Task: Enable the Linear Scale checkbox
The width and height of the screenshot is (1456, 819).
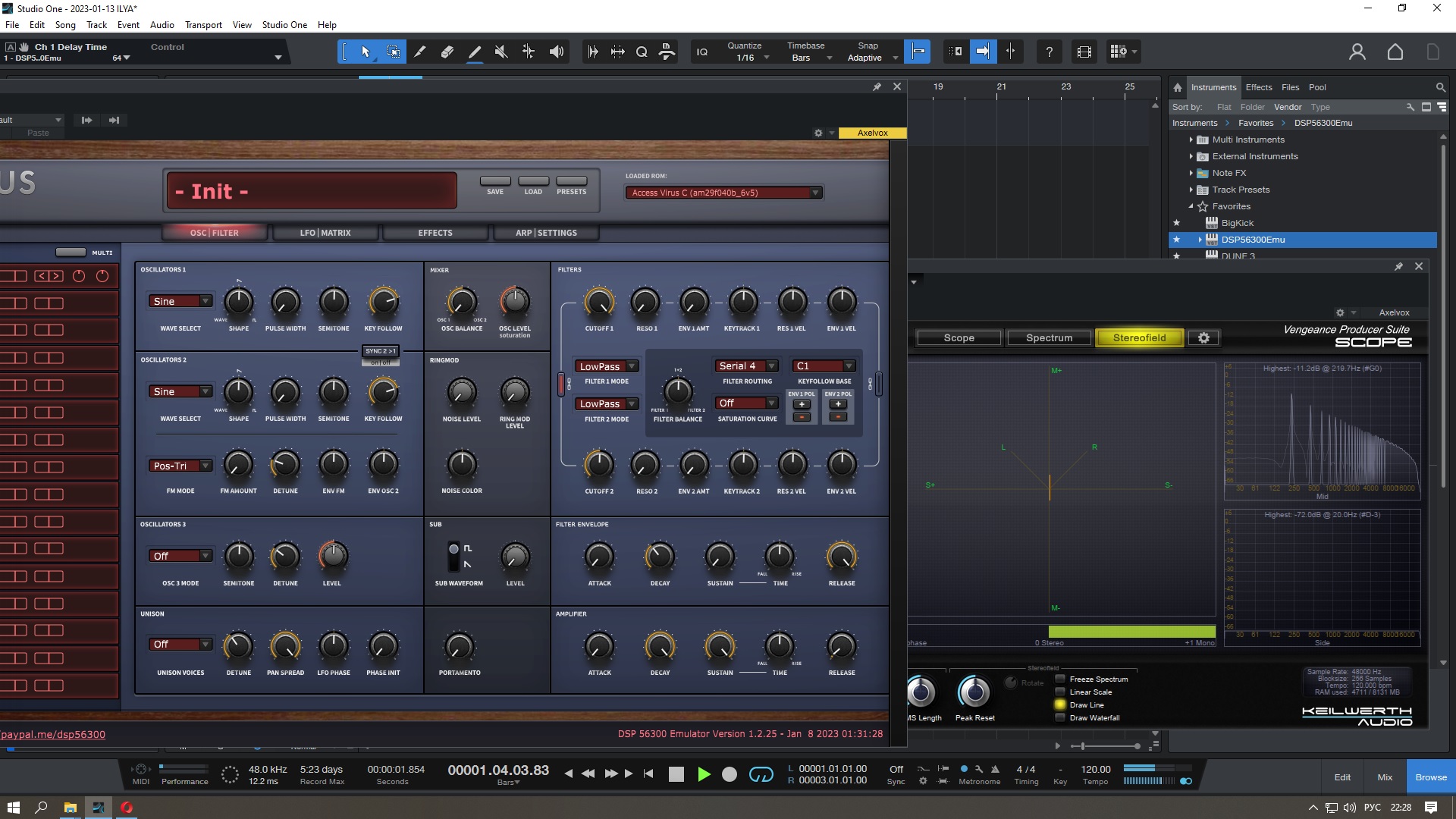Action: [1060, 692]
